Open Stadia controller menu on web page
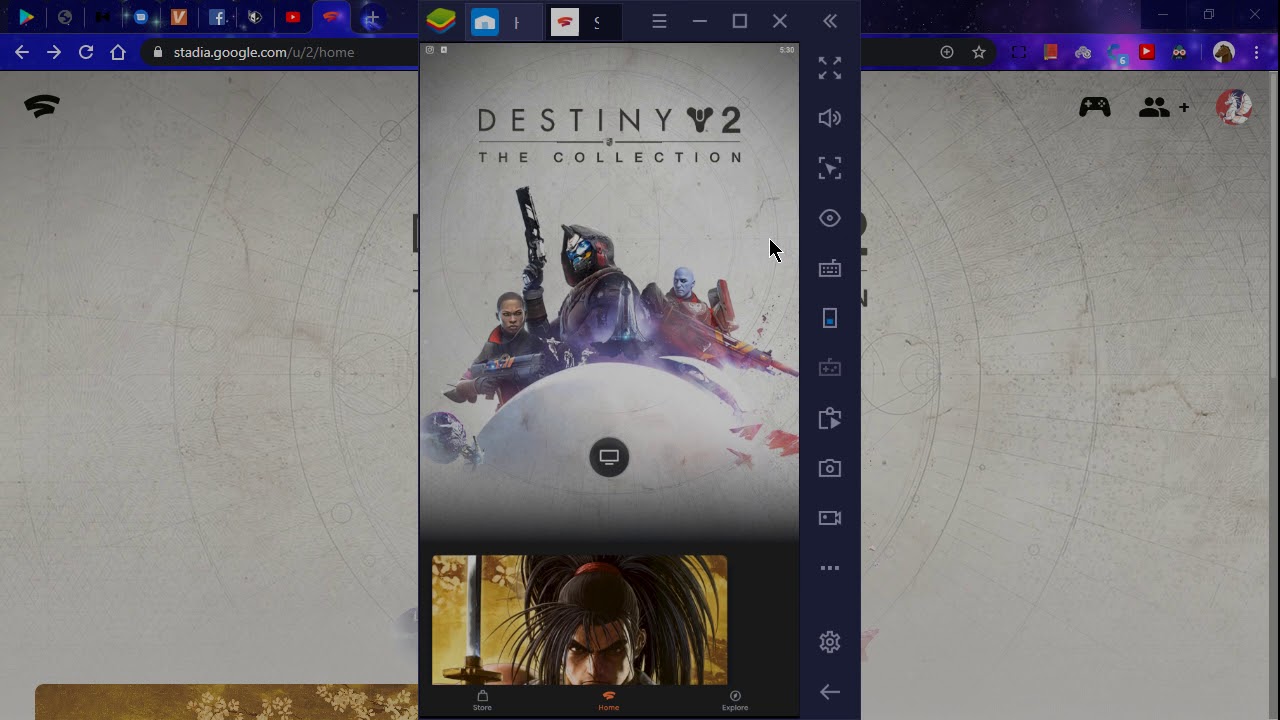 (x=1095, y=106)
